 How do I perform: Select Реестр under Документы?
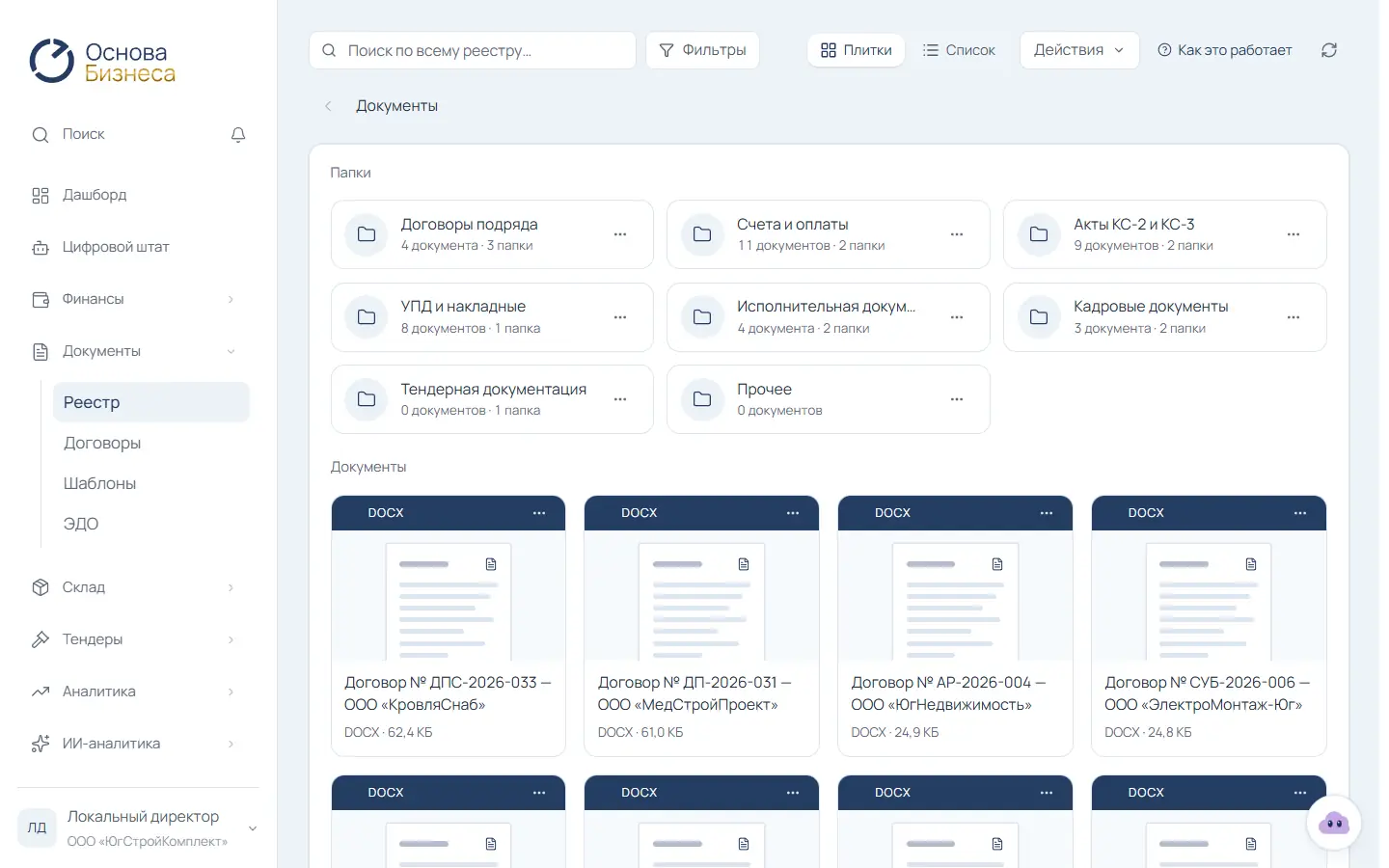[x=151, y=402]
